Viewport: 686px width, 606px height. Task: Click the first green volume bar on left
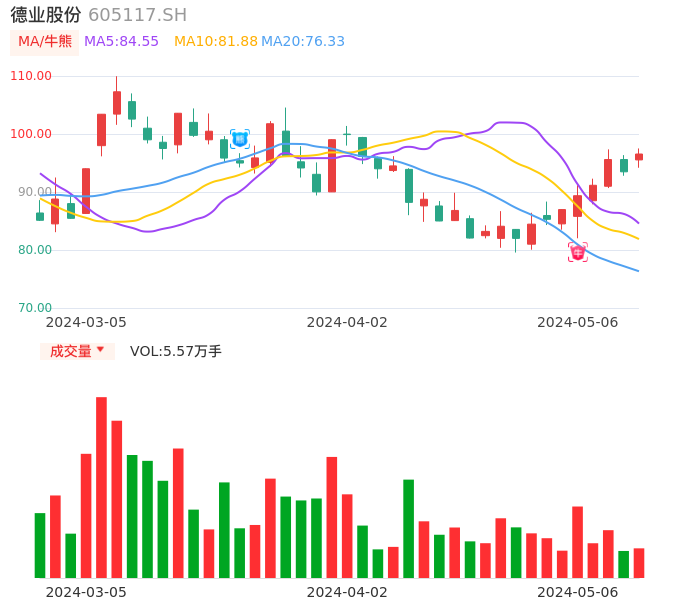pyautogui.click(x=40, y=545)
